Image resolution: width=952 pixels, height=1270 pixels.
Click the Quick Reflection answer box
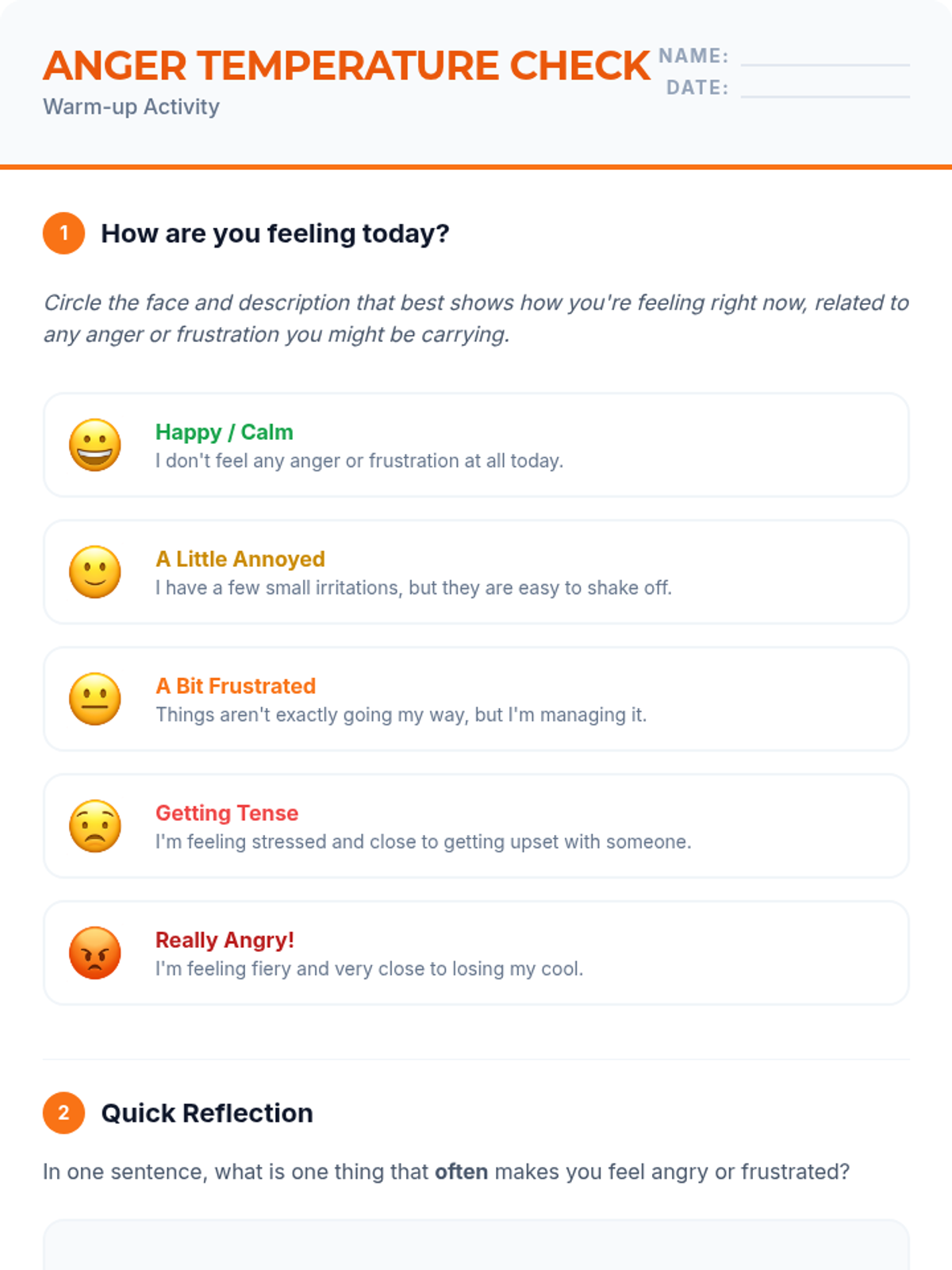pos(476,1245)
